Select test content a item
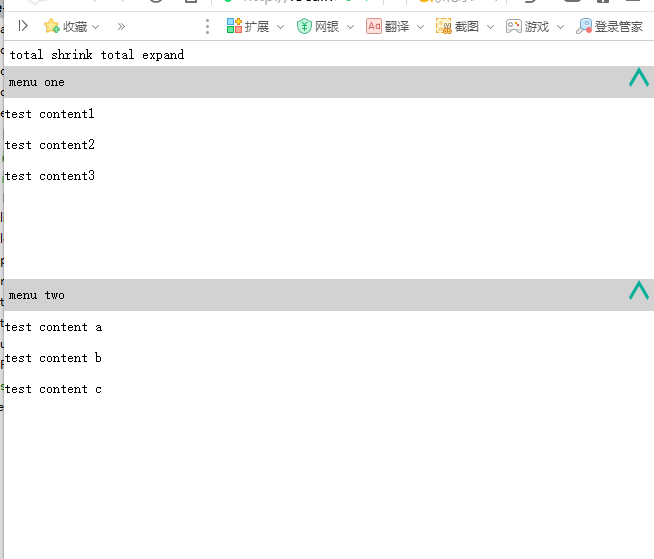The width and height of the screenshot is (654, 559). (x=53, y=327)
